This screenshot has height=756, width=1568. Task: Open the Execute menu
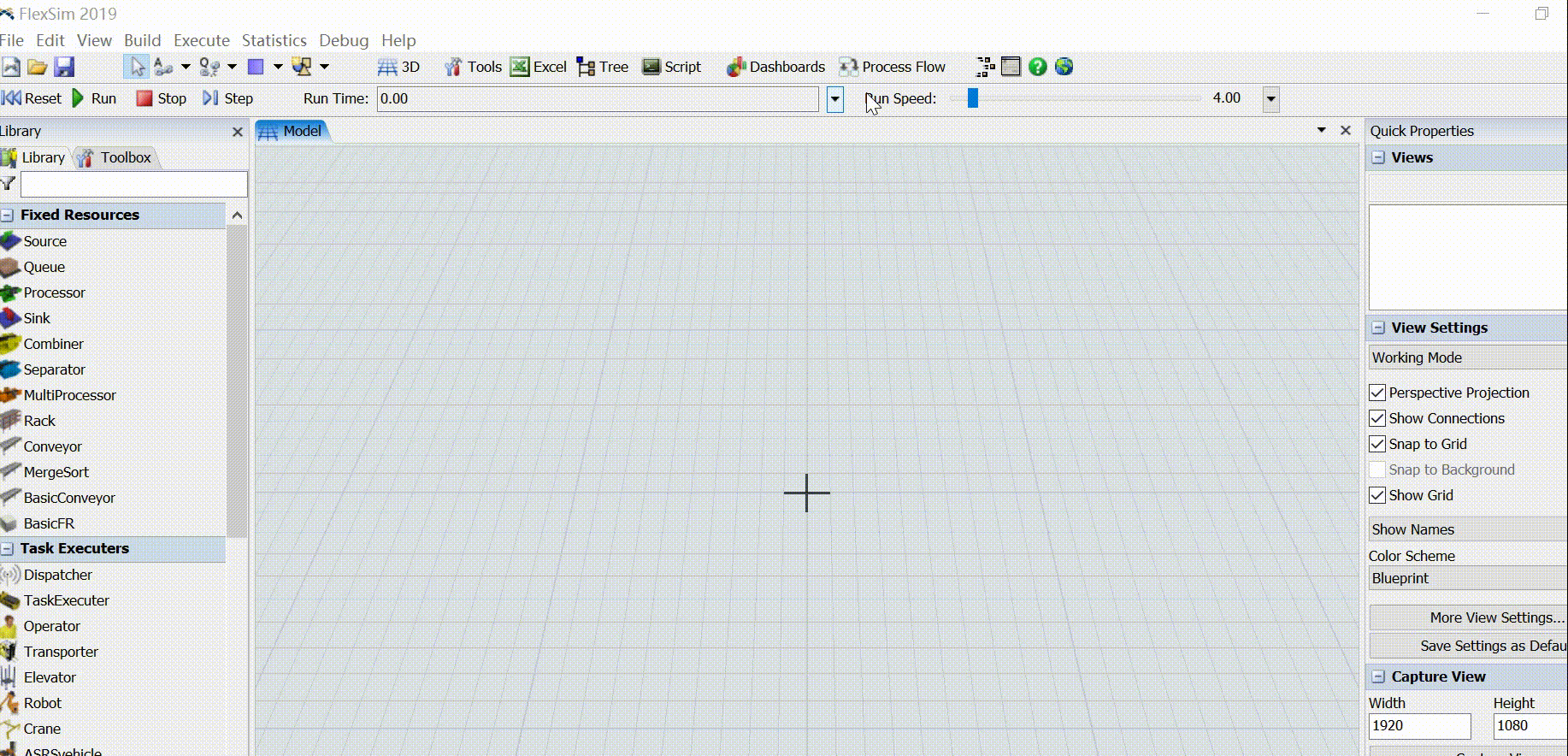202,40
